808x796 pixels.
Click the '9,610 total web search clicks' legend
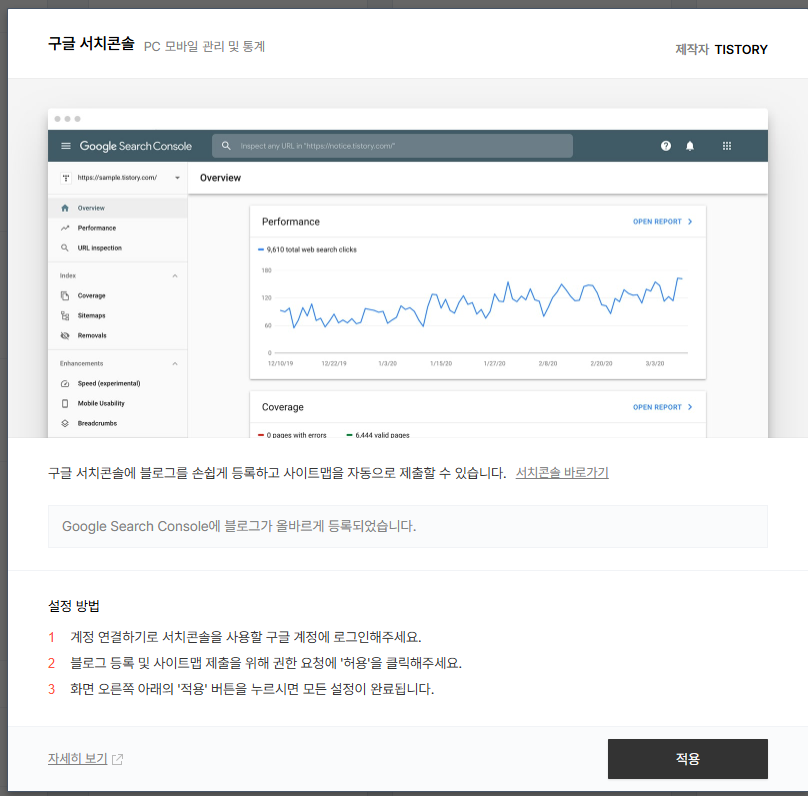308,249
